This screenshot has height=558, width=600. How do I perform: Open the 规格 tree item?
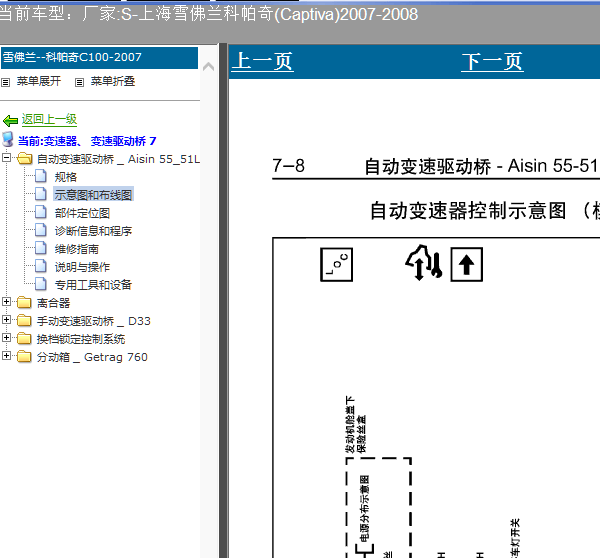[65, 177]
